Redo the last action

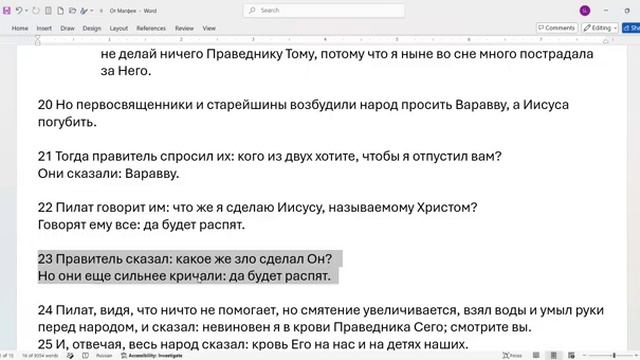pyautogui.click(x=36, y=11)
